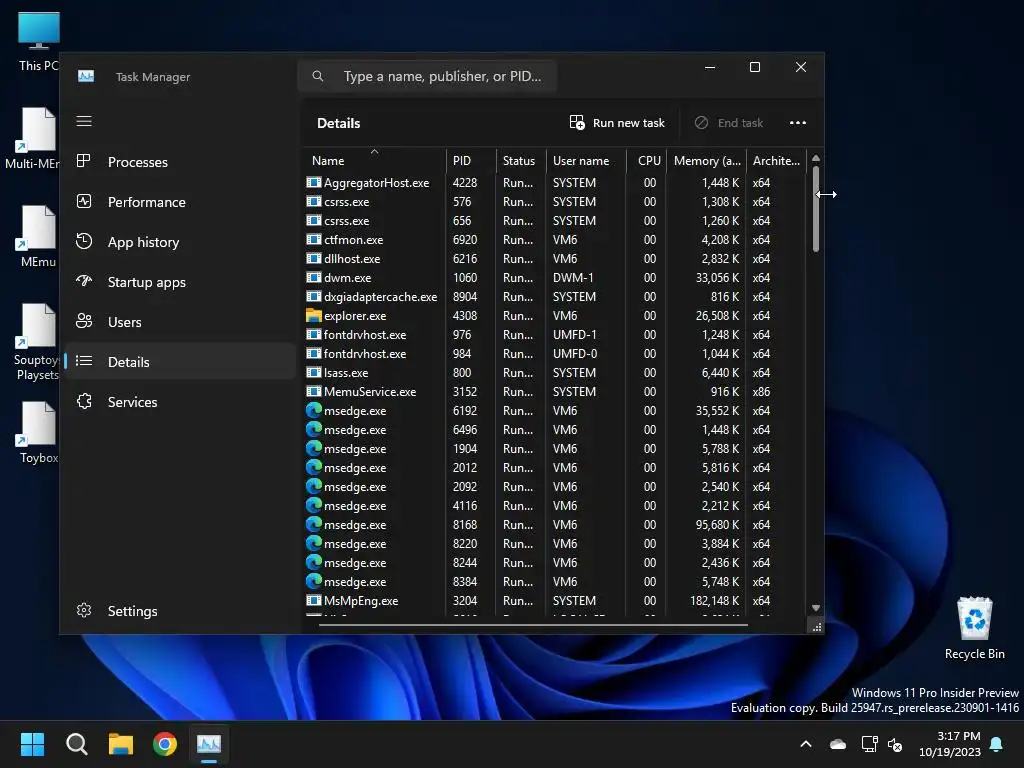Switch to the Services page
This screenshot has height=768, width=1024.
click(181, 402)
